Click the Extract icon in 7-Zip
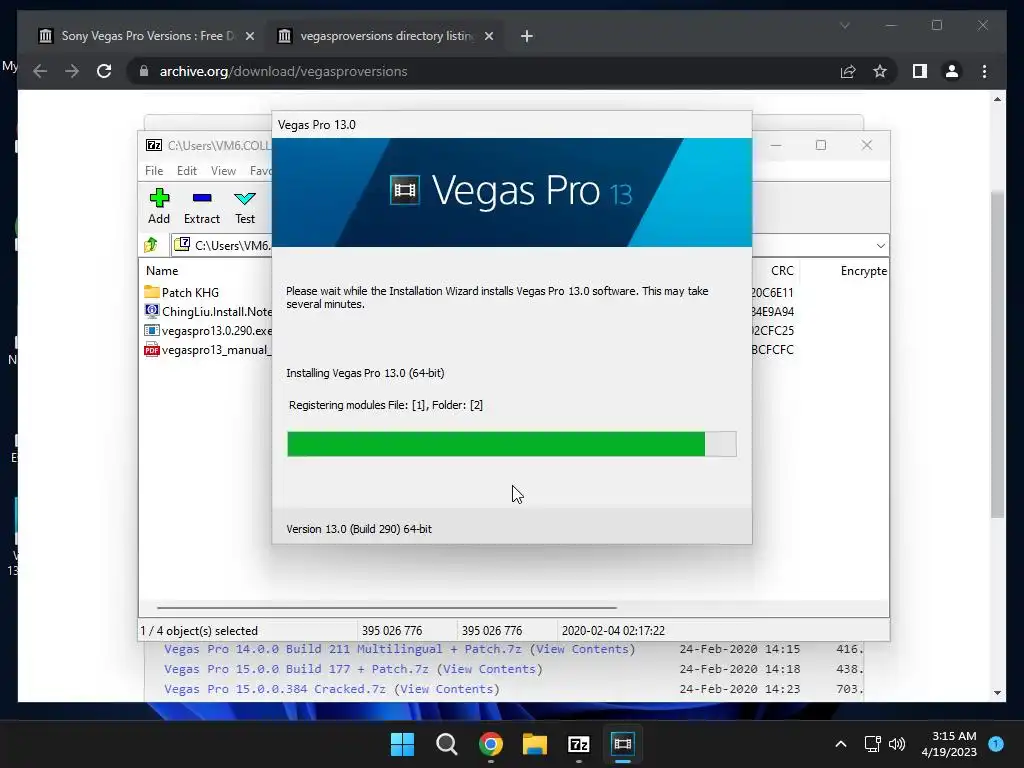This screenshot has height=768, width=1024. coord(202,206)
